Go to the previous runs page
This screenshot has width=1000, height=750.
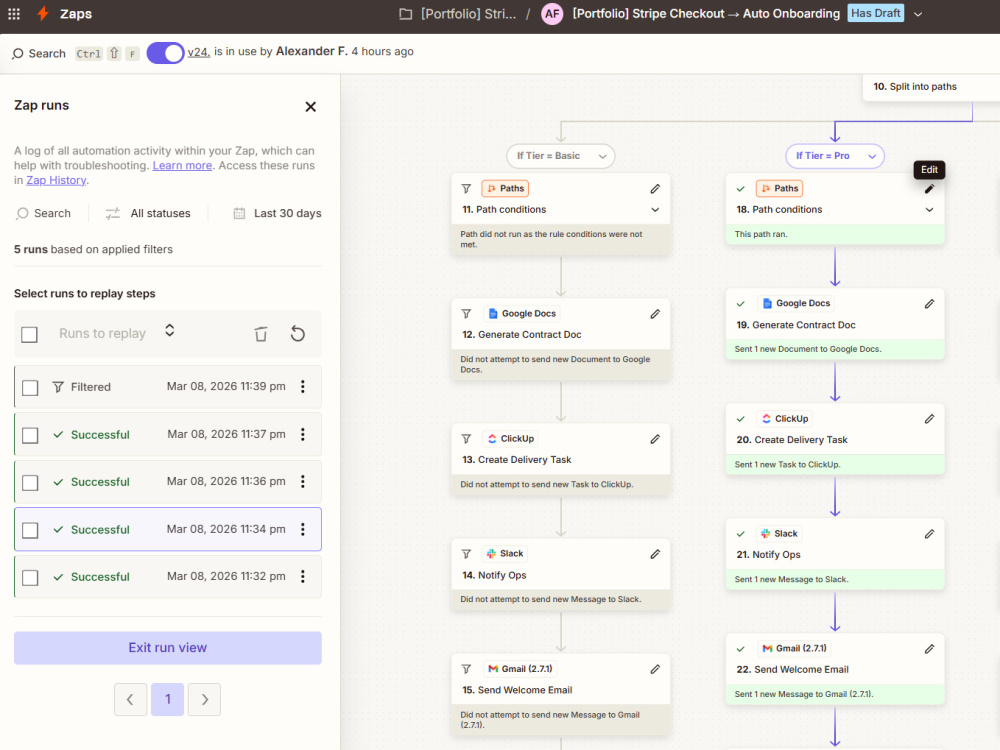[x=131, y=700]
